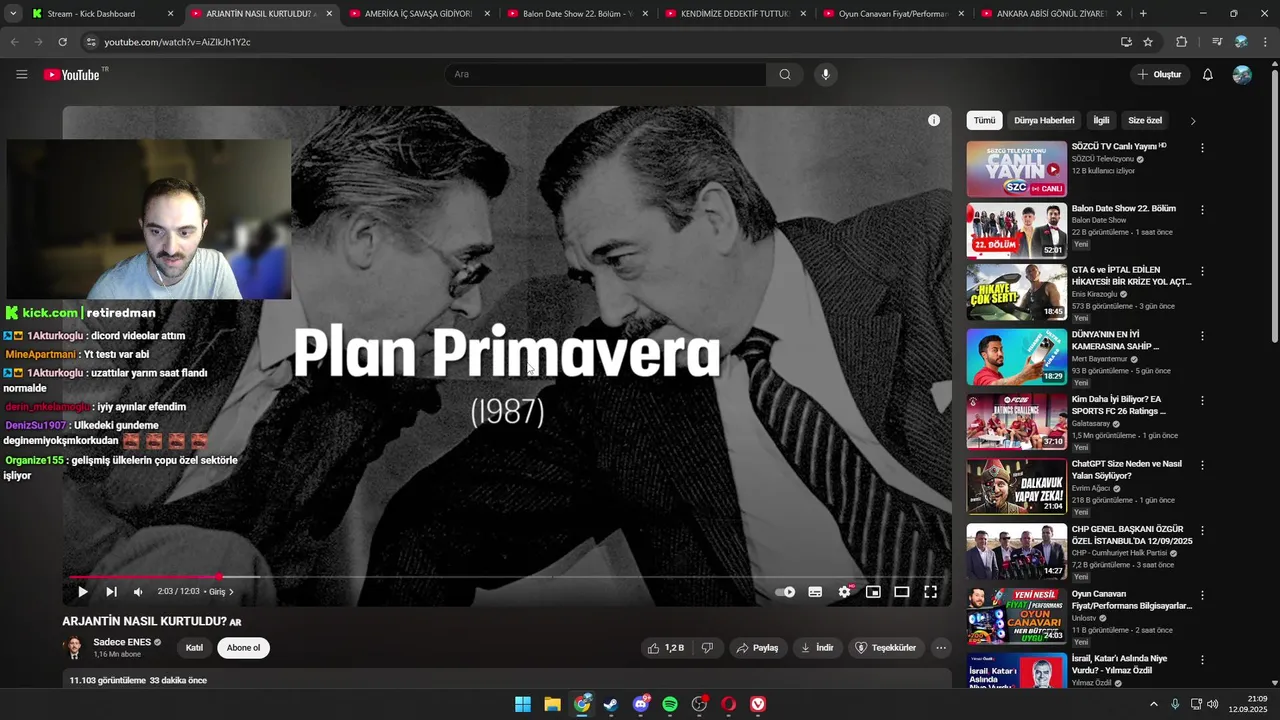The height and width of the screenshot is (720, 1280).
Task: Enter full screen mode
Action: 930,592
